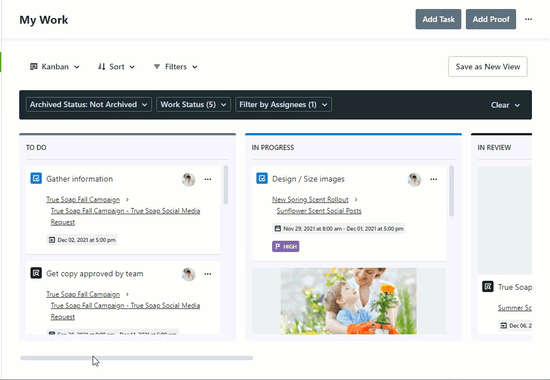Click the TO DO column scrollbar
The image size is (550, 380).
point(226,185)
